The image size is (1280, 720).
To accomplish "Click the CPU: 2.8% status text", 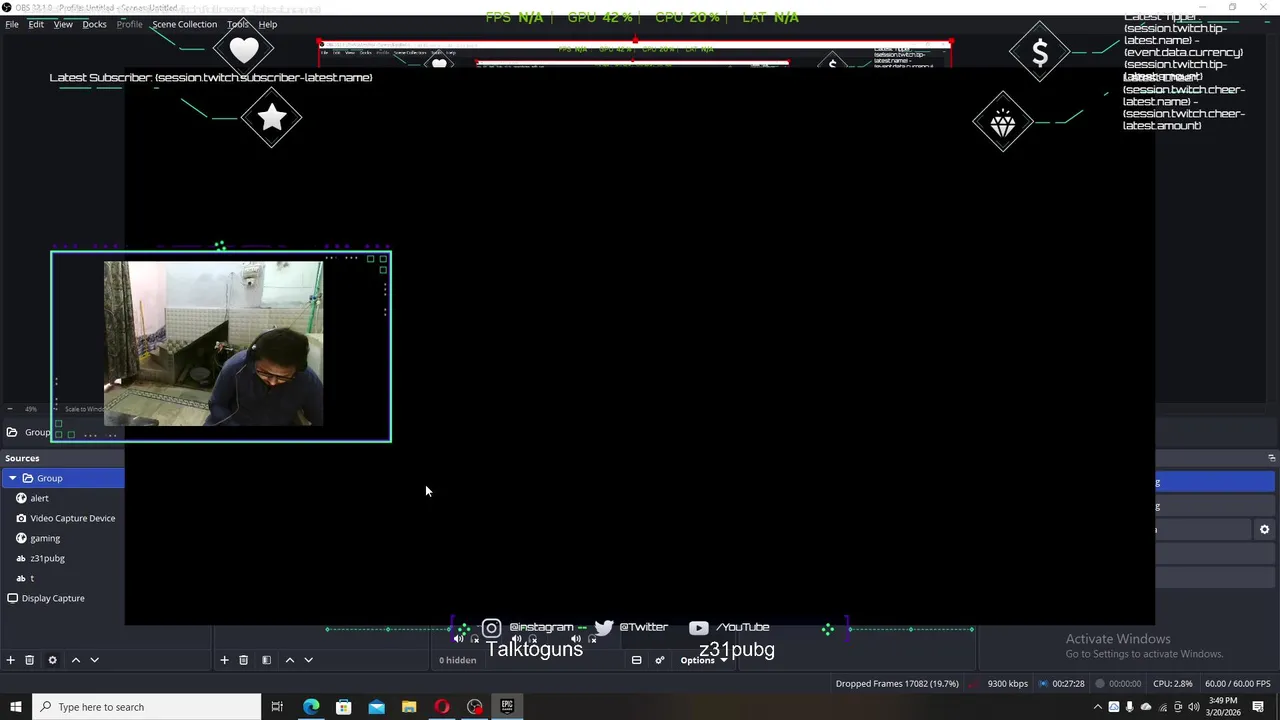I will click(1173, 684).
